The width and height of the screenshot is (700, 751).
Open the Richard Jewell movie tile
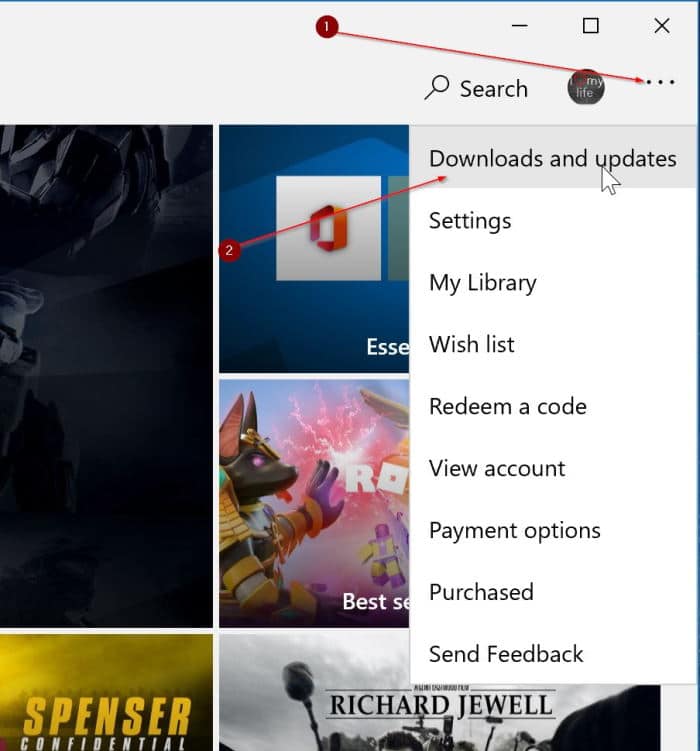coord(440,717)
